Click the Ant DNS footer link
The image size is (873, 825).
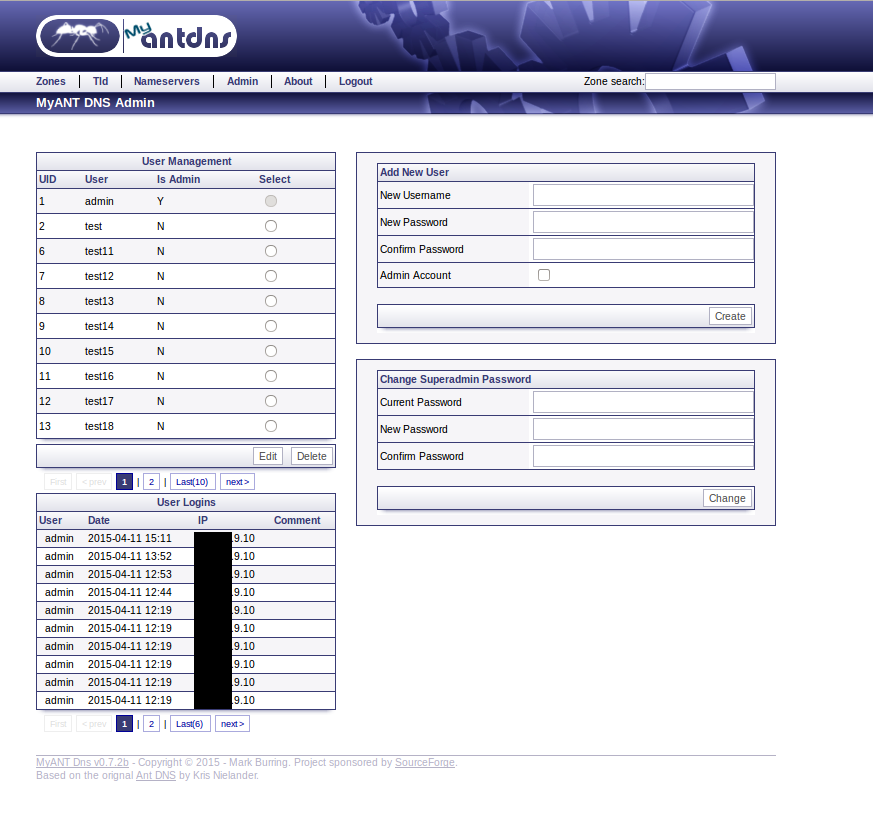point(156,775)
